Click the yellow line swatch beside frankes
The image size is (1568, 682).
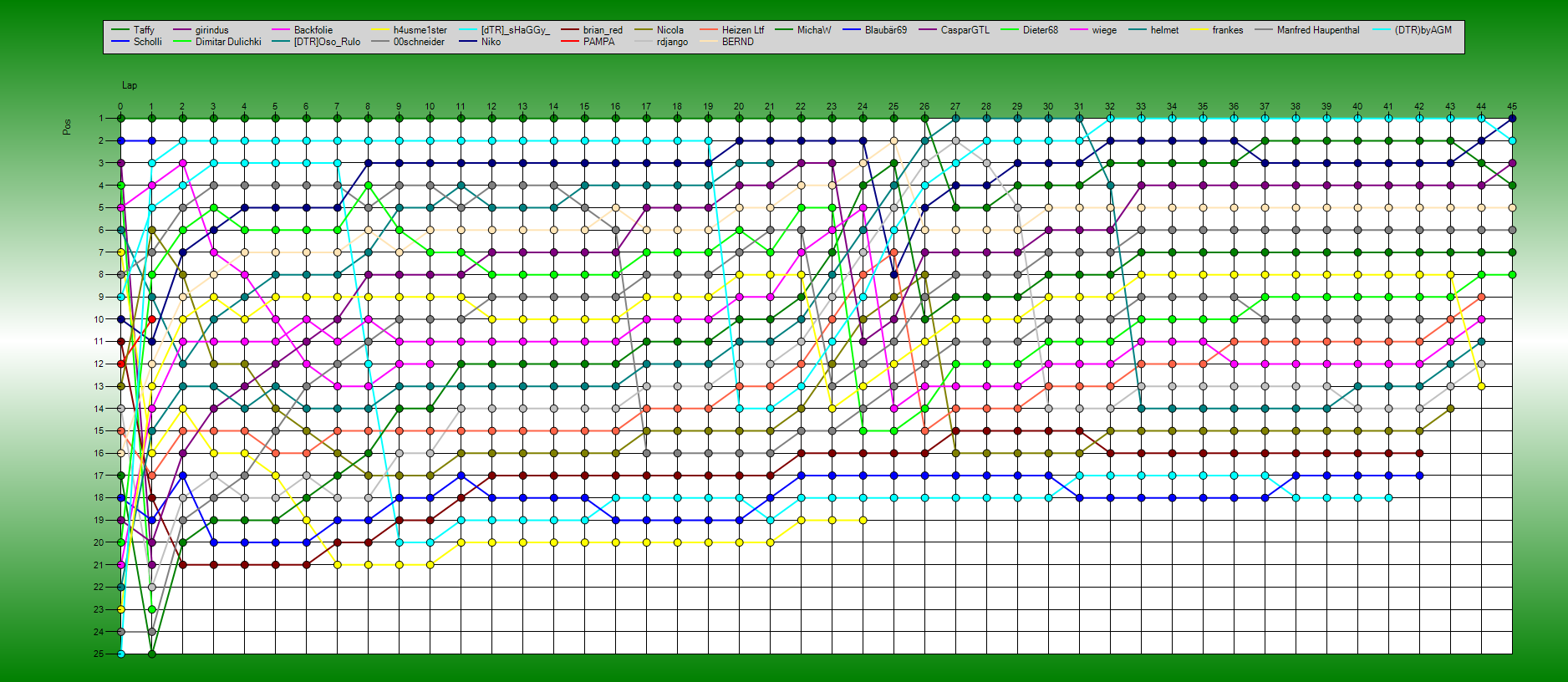pos(1199,30)
